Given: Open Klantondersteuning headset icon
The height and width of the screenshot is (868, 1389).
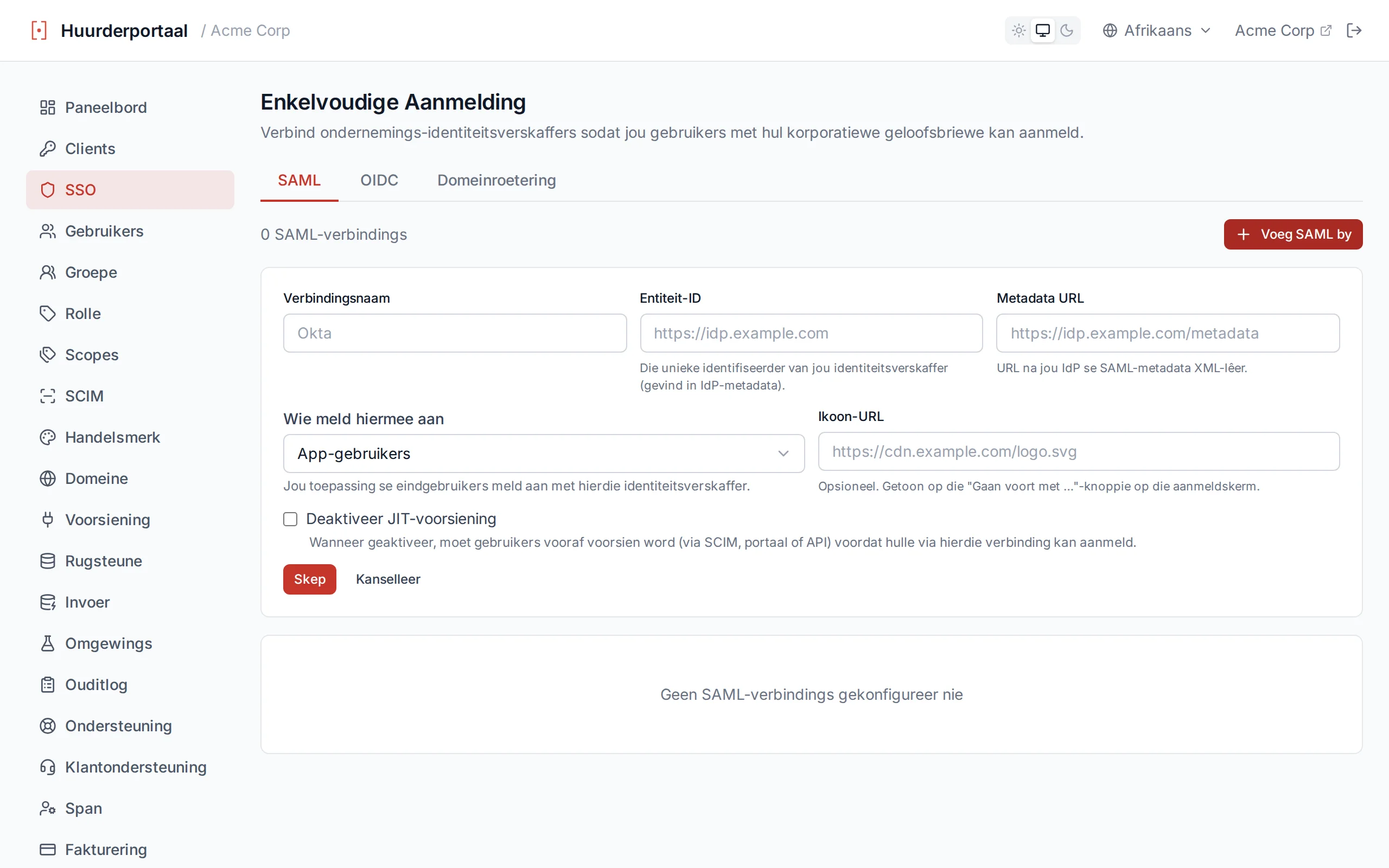Looking at the screenshot, I should [x=48, y=767].
